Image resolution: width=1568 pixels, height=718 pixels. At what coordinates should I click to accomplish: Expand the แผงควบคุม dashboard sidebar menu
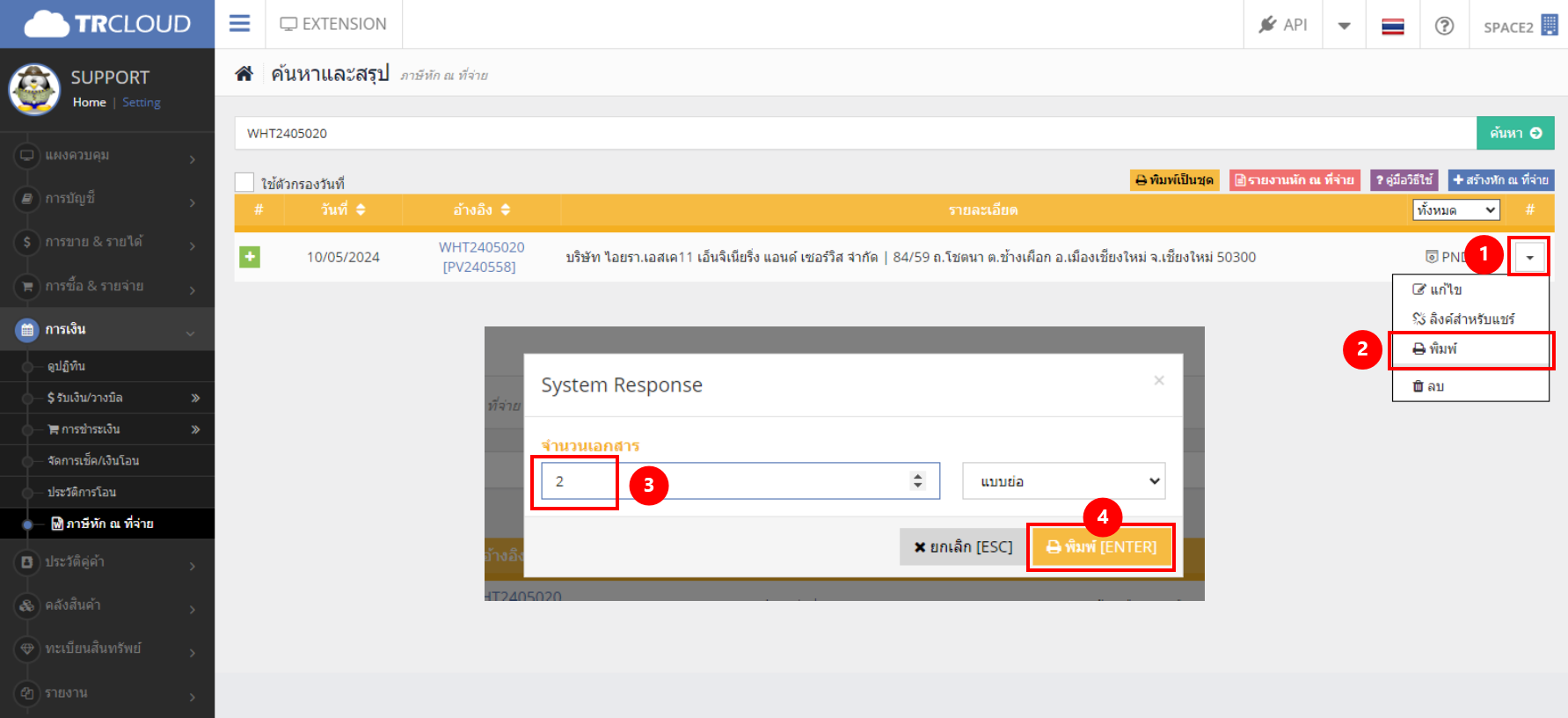pos(107,155)
